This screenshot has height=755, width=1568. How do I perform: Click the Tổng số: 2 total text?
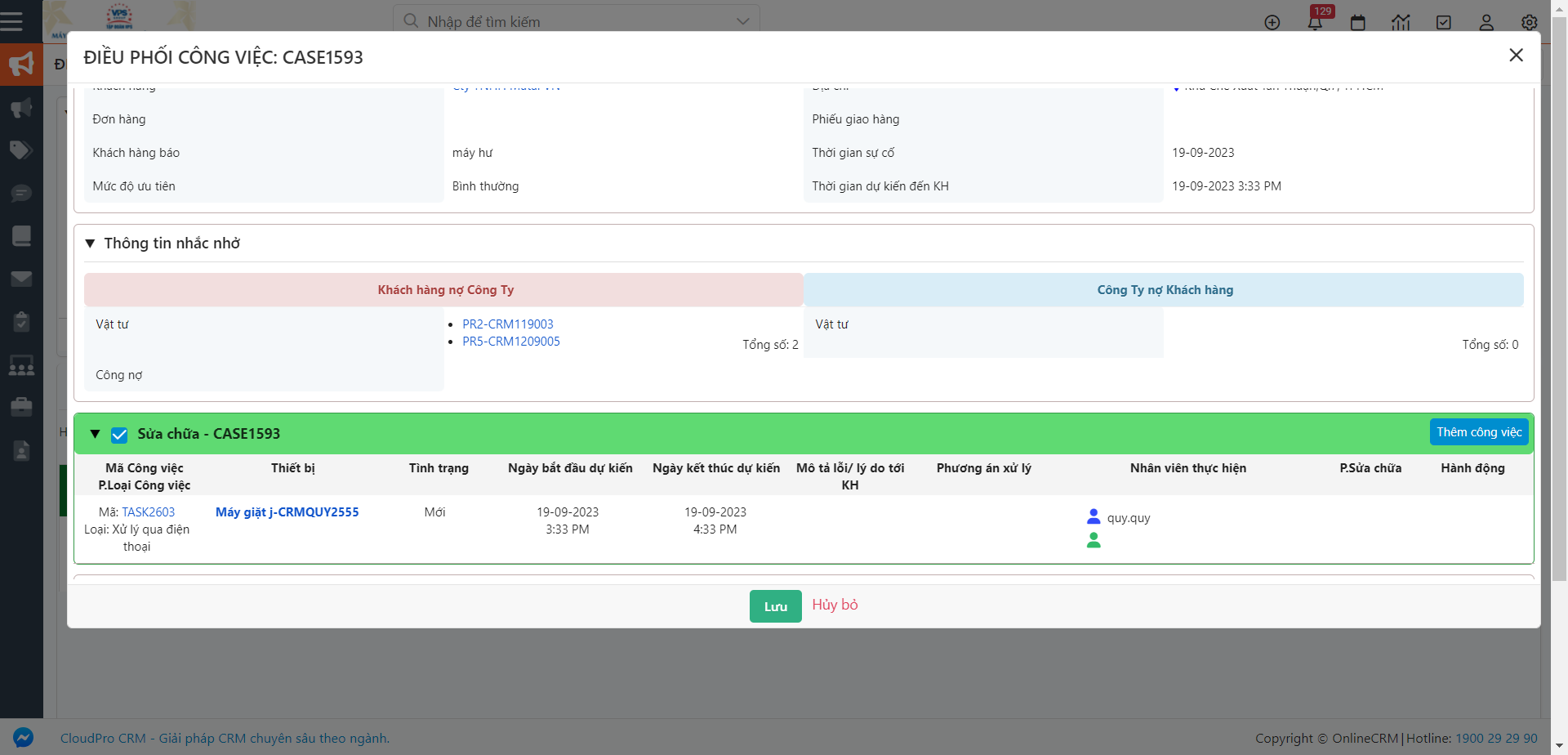pyautogui.click(x=770, y=345)
